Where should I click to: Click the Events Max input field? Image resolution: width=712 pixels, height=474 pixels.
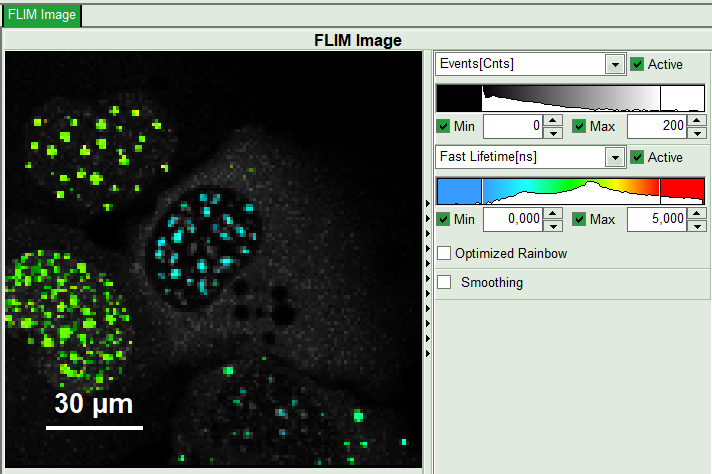[657, 126]
